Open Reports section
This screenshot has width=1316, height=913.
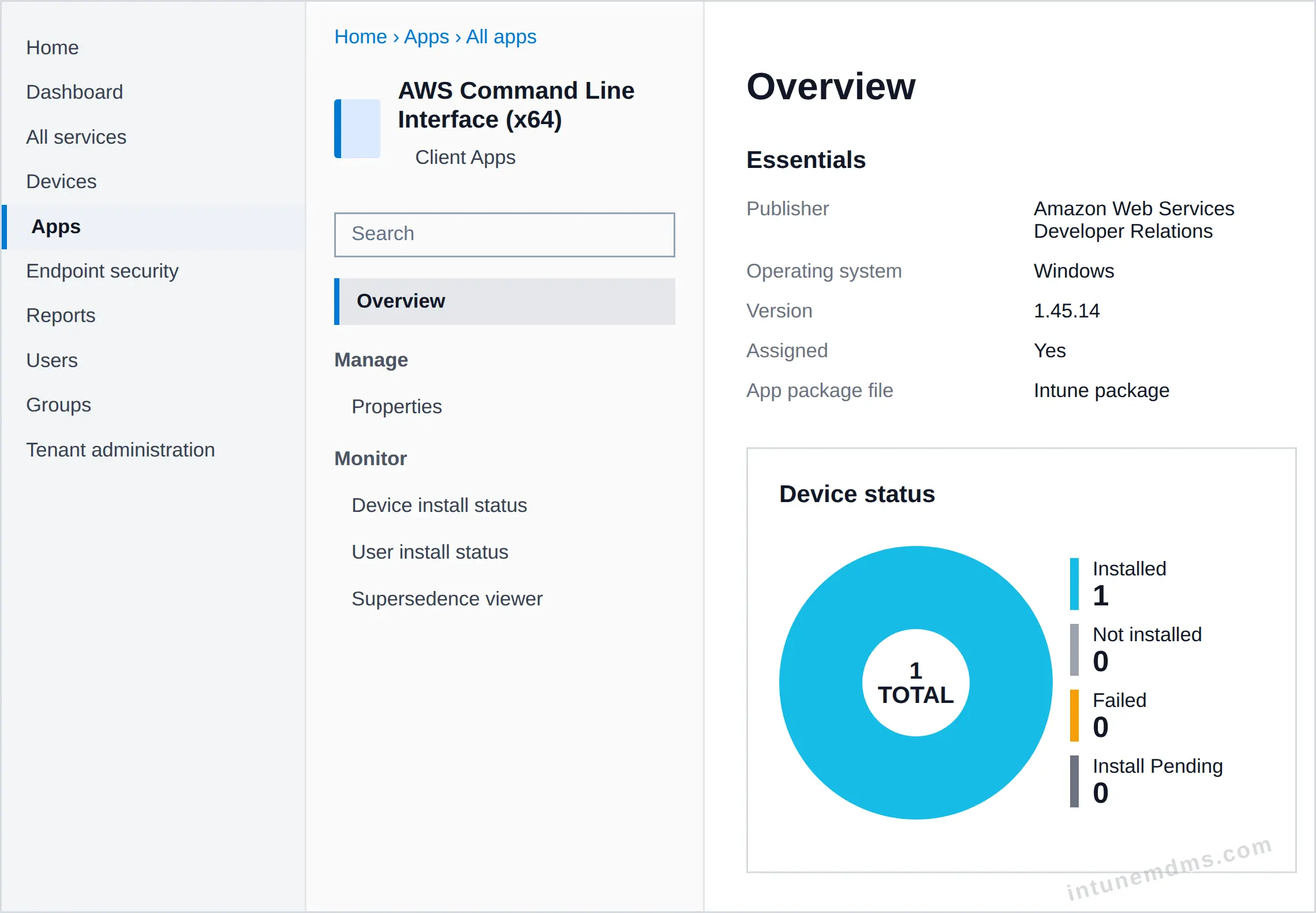(61, 315)
